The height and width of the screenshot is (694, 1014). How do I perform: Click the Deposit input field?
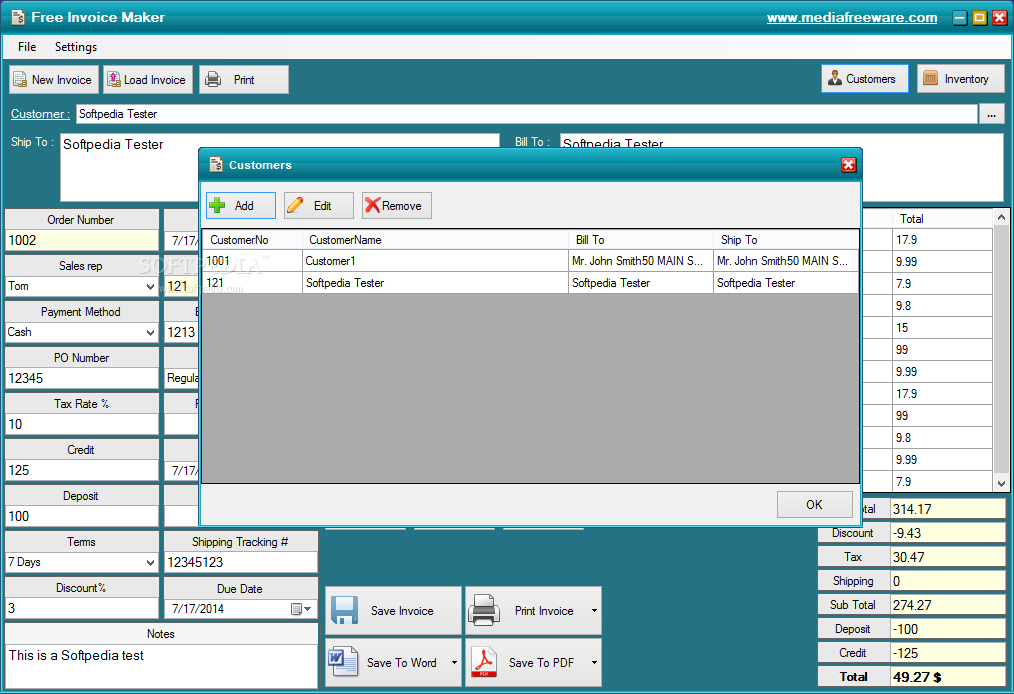point(81,516)
